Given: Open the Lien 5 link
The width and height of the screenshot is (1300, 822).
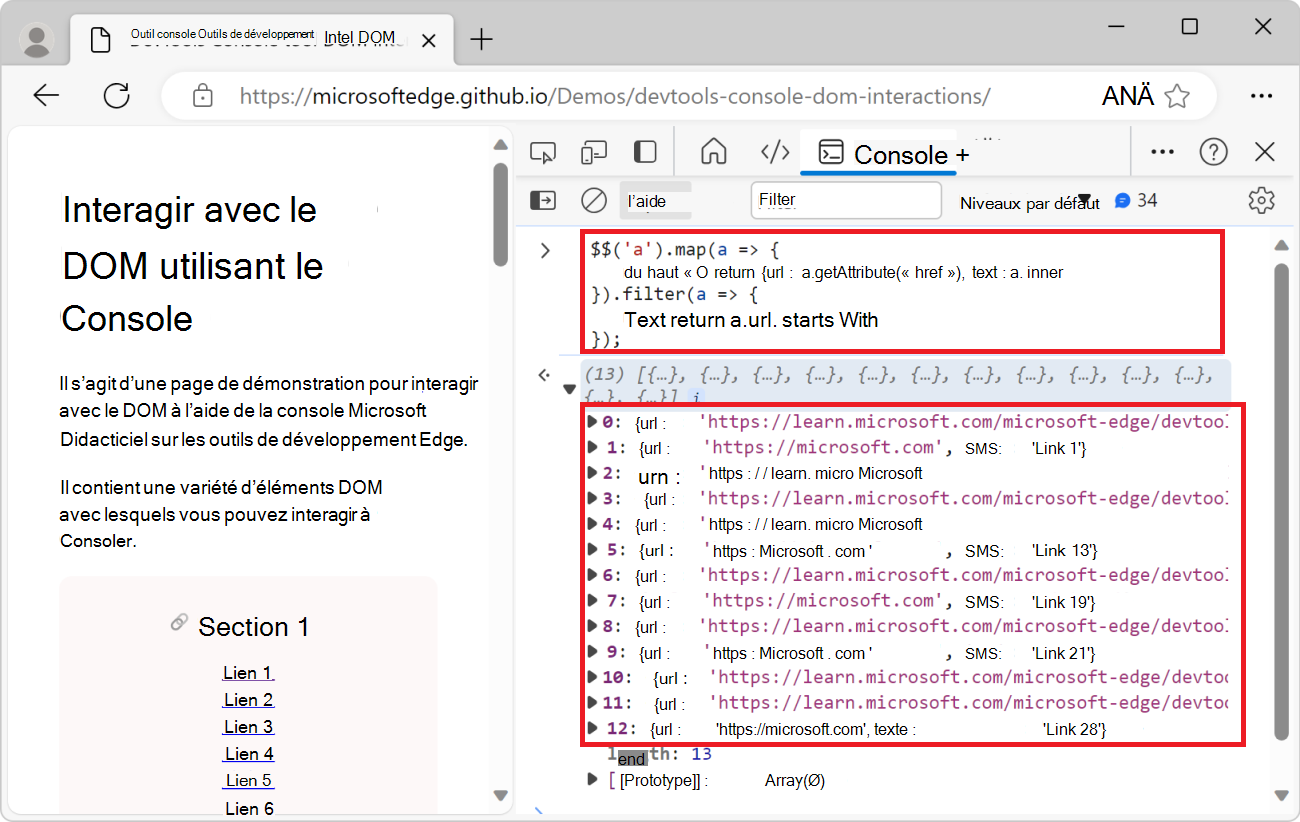Looking at the screenshot, I should coord(249,780).
